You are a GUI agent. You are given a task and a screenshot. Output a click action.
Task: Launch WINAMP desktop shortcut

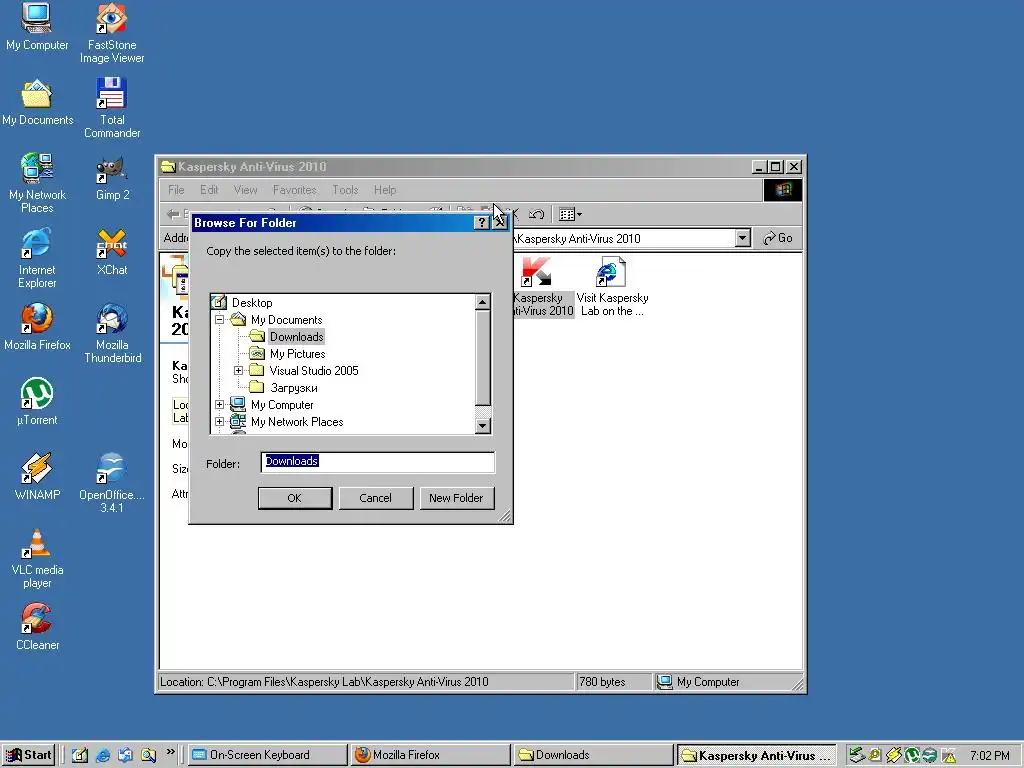pyautogui.click(x=37, y=477)
